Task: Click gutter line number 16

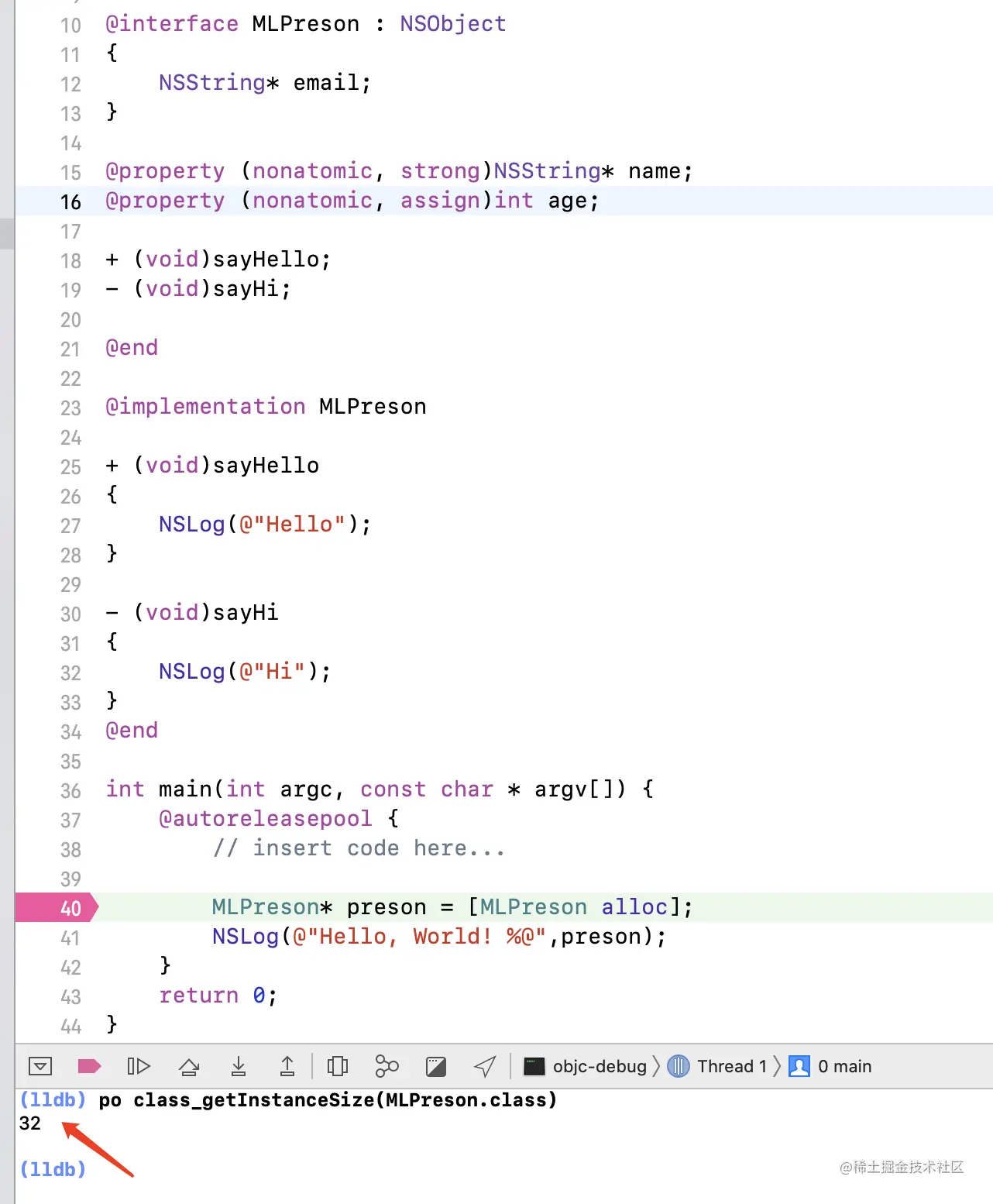Action: (x=70, y=201)
